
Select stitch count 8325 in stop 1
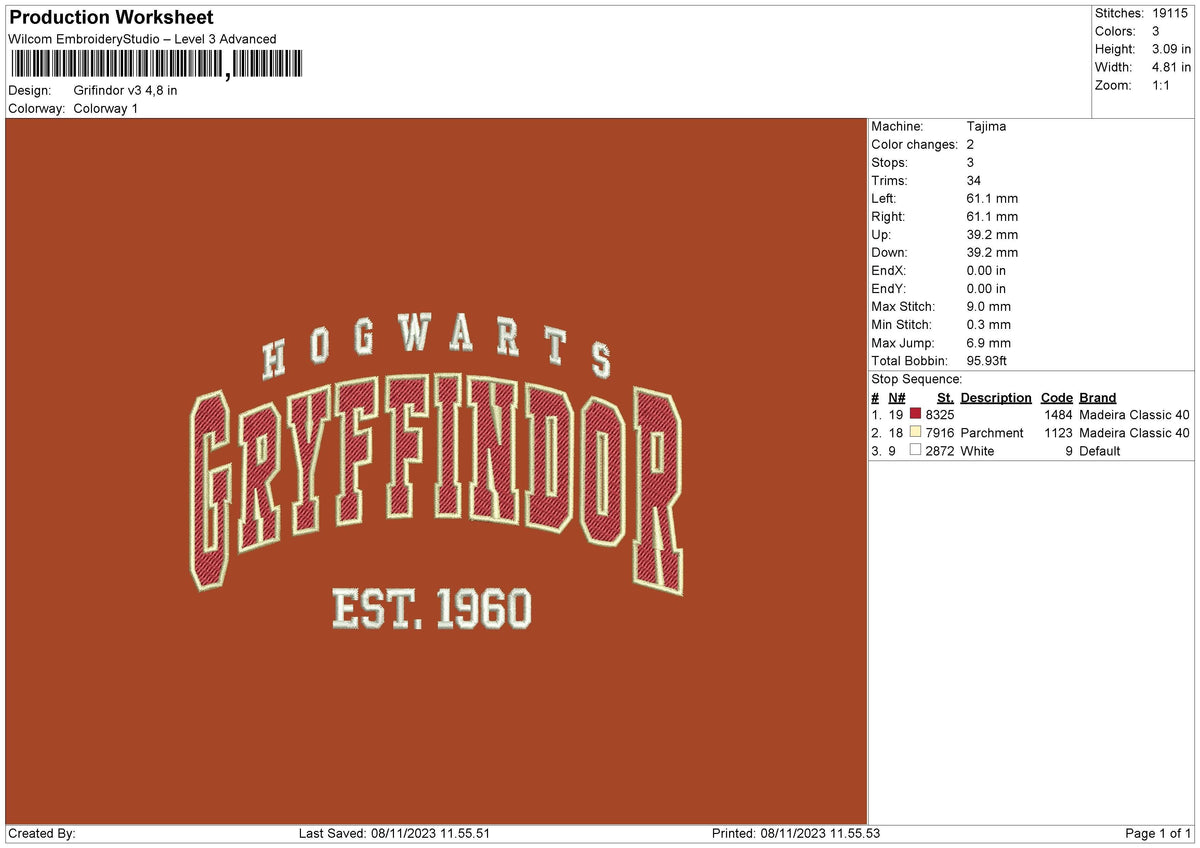click(x=940, y=414)
